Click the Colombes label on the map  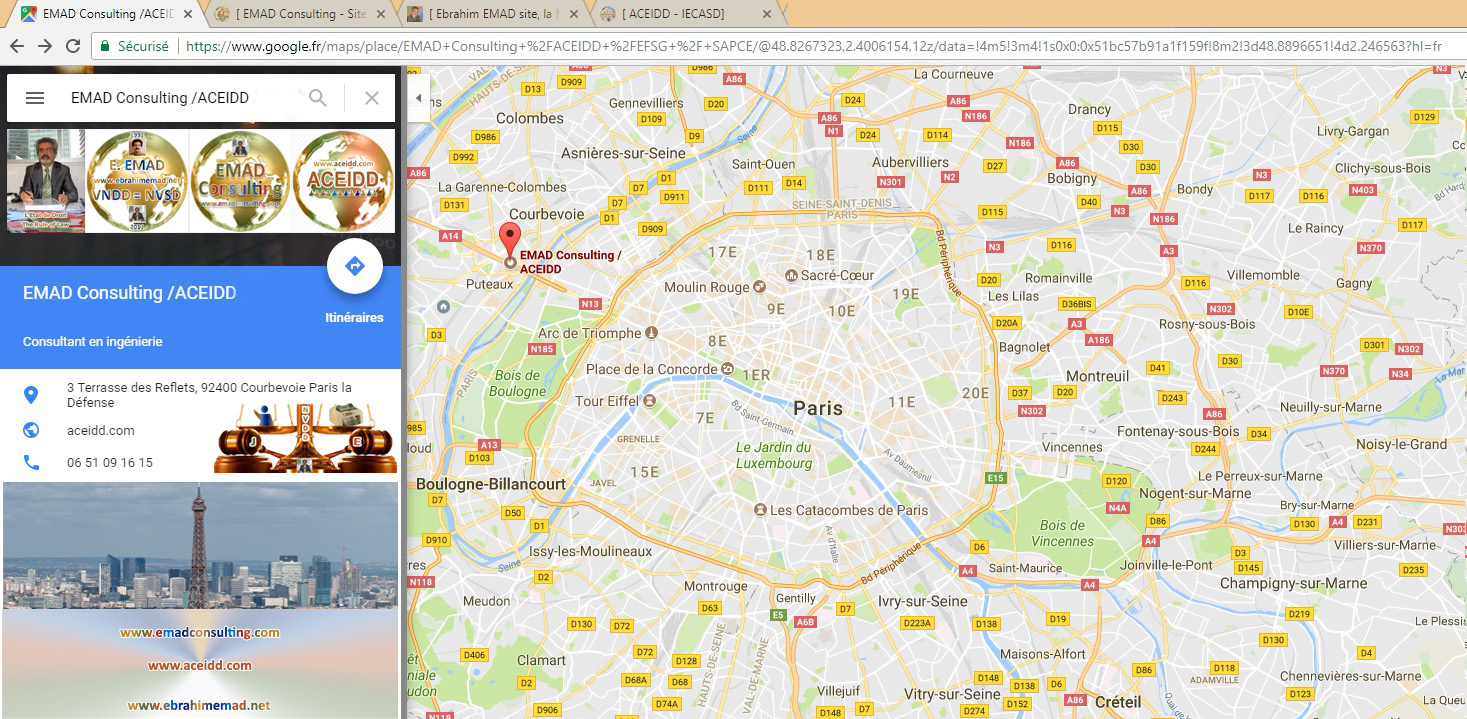(x=530, y=118)
